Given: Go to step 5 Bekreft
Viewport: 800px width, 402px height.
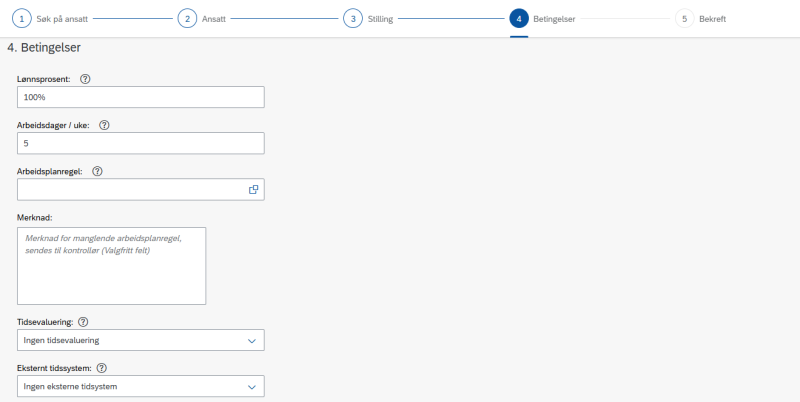Looking at the screenshot, I should 701,19.
